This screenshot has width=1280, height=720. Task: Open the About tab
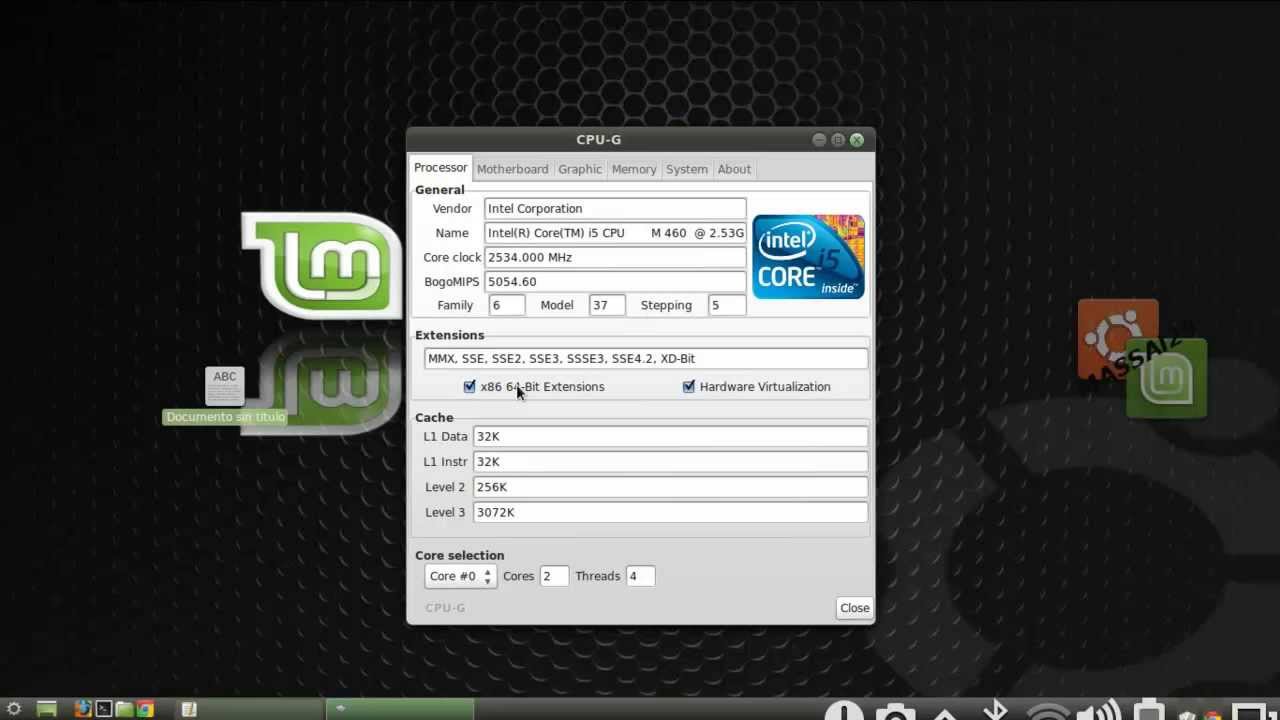pyautogui.click(x=734, y=169)
